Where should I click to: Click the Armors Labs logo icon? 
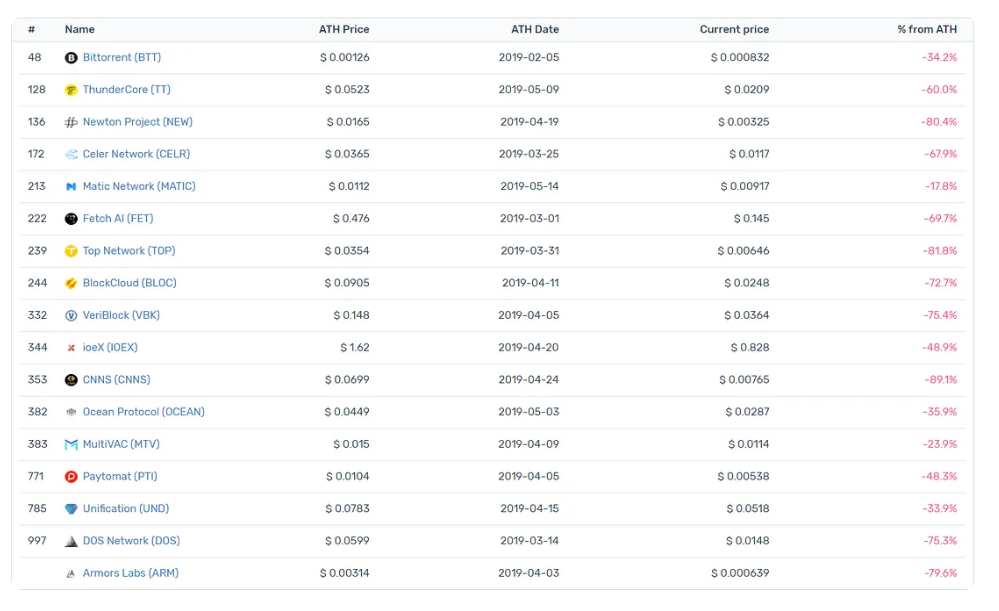71,573
